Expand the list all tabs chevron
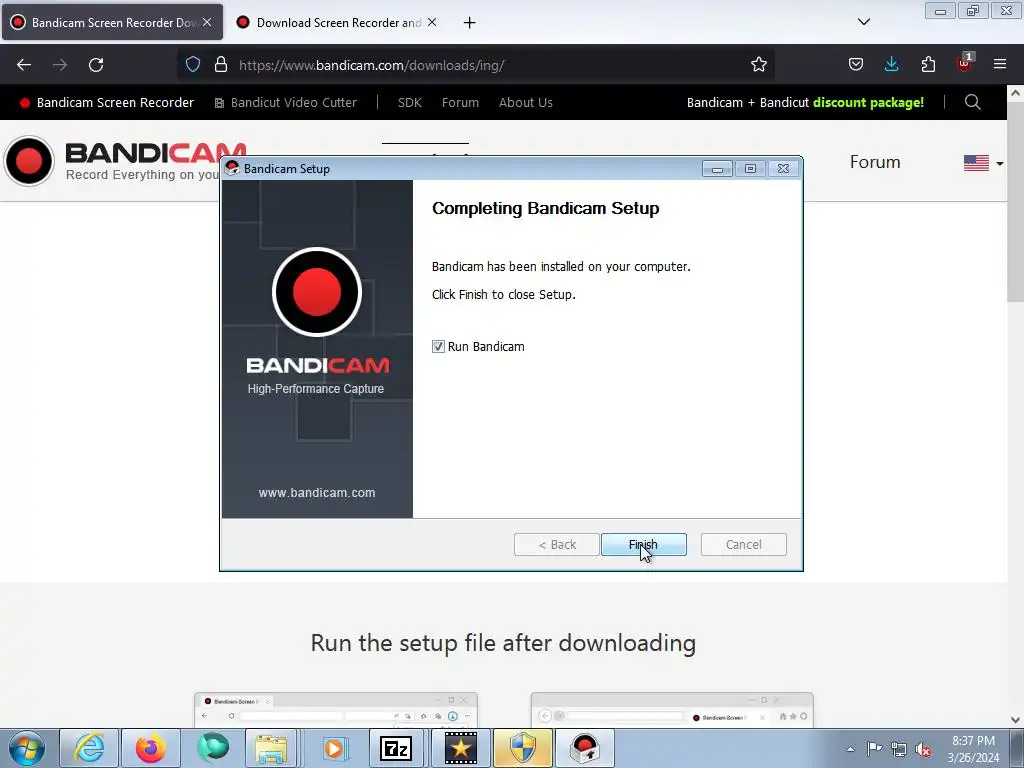The width and height of the screenshot is (1024, 768). point(863,22)
